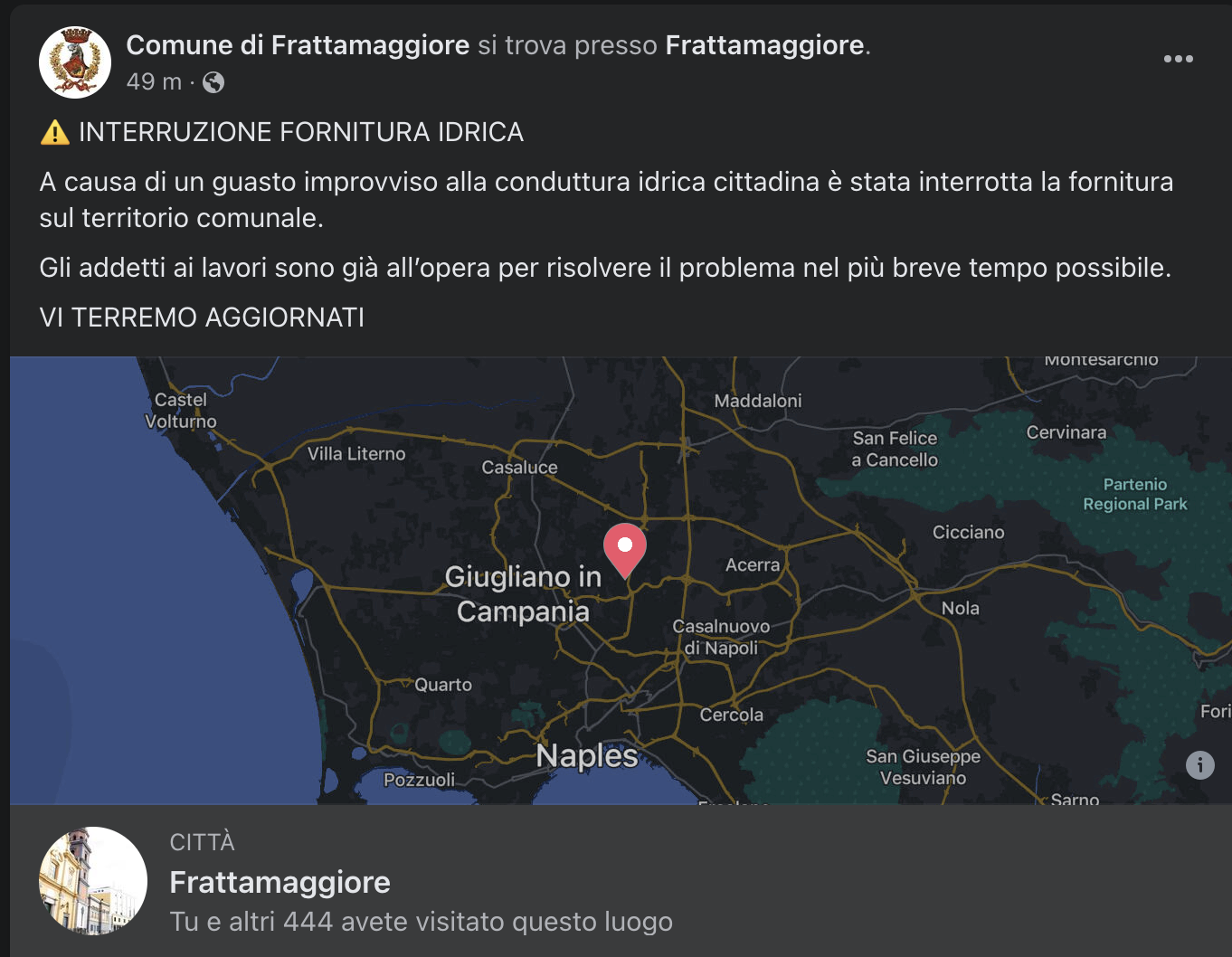
Task: Click the yellow warning triangle emoji
Action: pyautogui.click(x=55, y=133)
